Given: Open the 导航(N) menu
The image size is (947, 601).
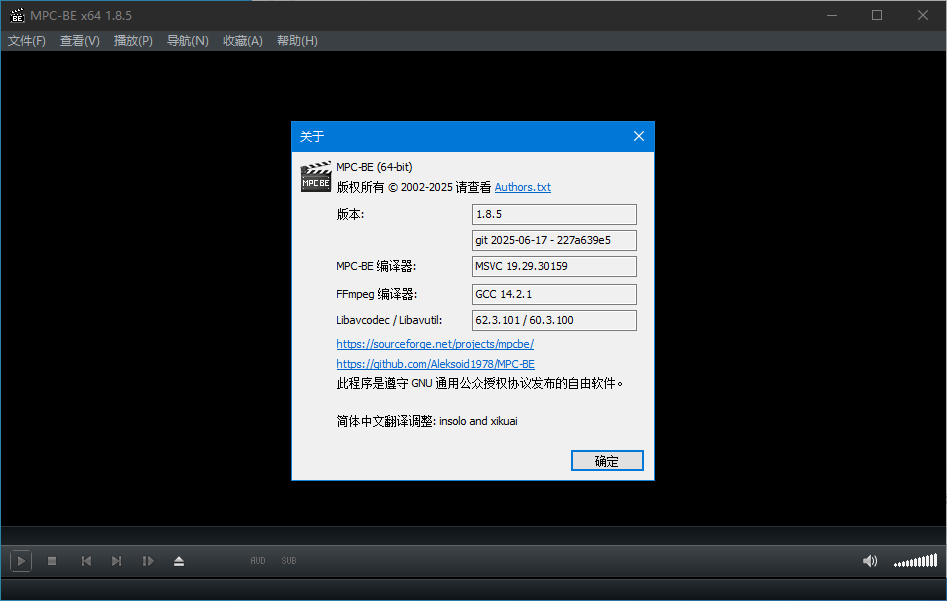Looking at the screenshot, I should click(x=187, y=40).
